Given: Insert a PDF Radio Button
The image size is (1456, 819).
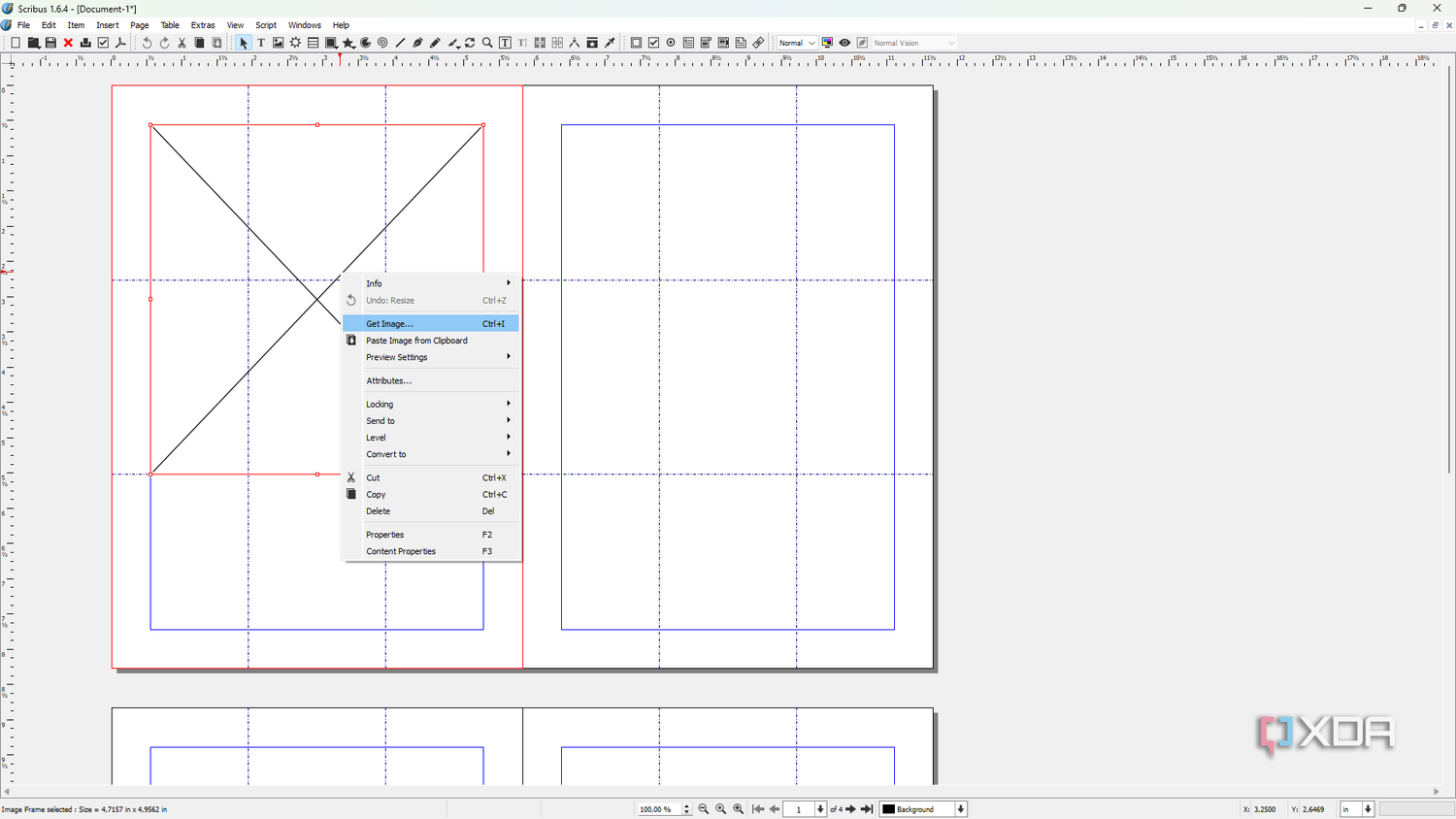Looking at the screenshot, I should pyautogui.click(x=672, y=43).
